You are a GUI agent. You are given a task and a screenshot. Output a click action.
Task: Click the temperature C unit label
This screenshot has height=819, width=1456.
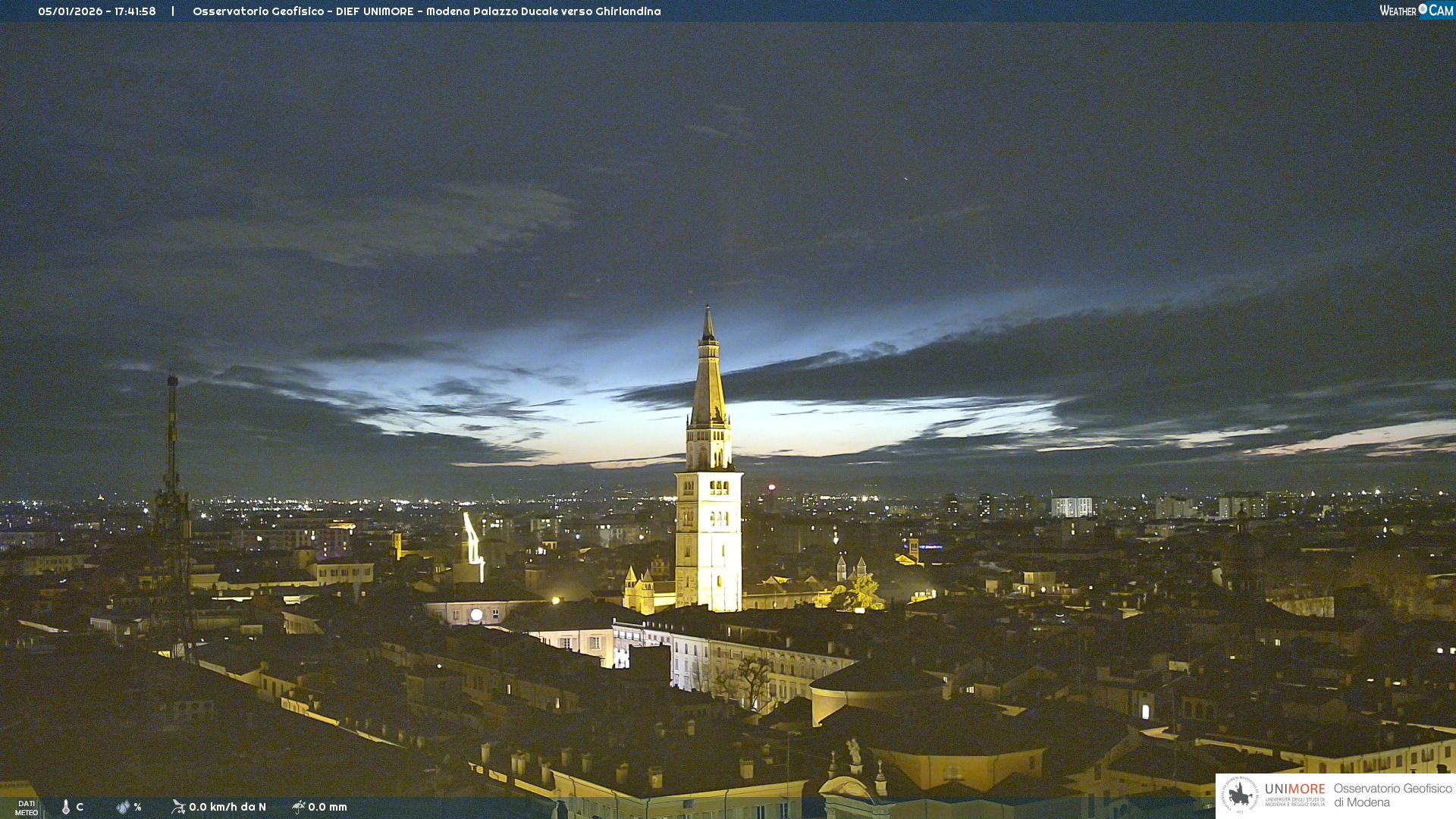[80, 807]
